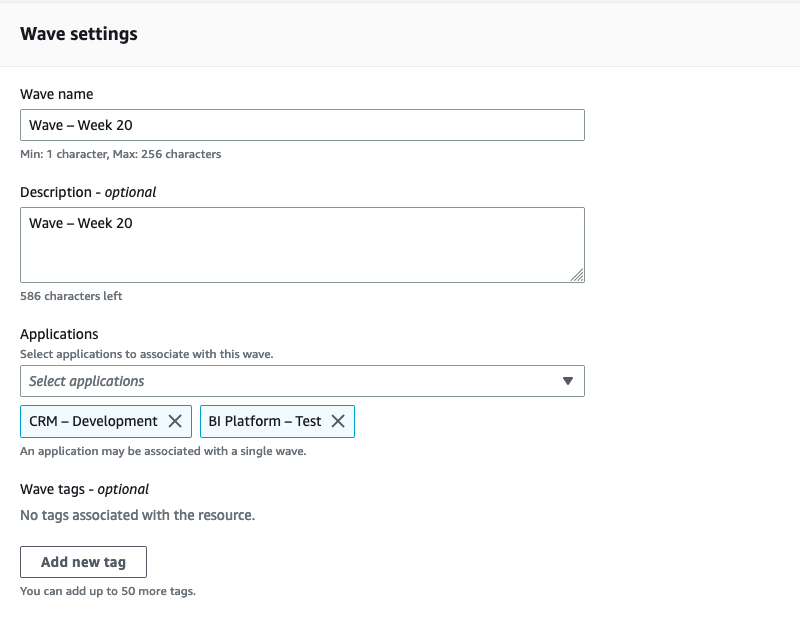Viewport: 800px width, 618px height.
Task: Remove the BI Platform – Test token
Action: point(338,421)
